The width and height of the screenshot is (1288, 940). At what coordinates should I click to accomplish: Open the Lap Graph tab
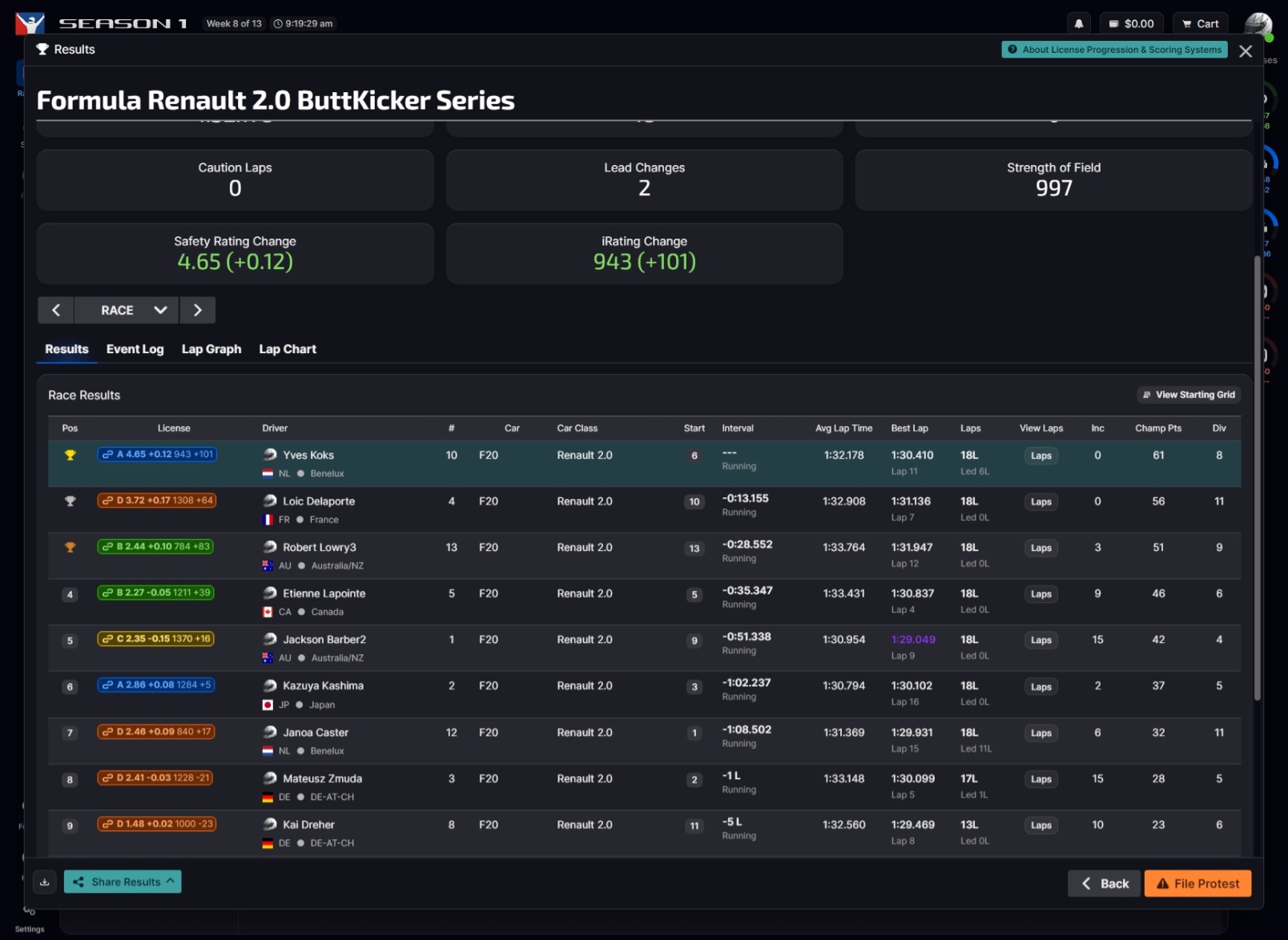(211, 349)
